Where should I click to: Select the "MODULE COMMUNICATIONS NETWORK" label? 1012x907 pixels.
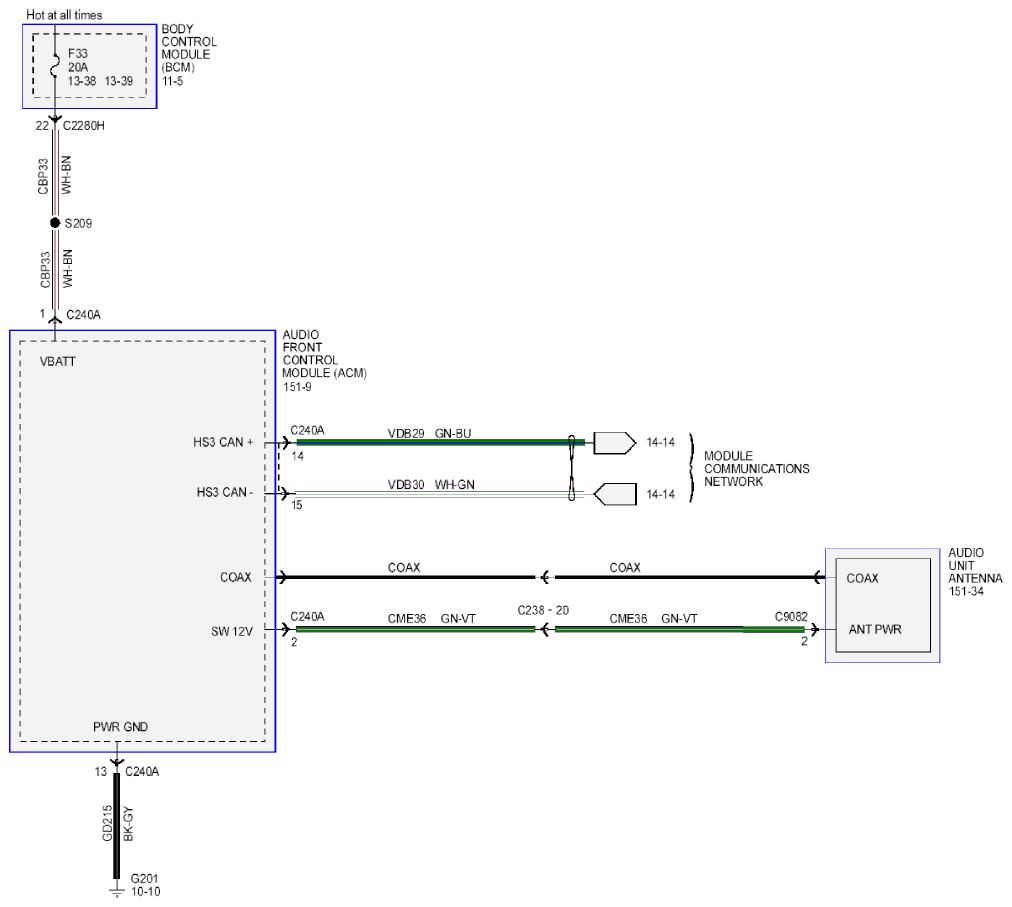756,469
